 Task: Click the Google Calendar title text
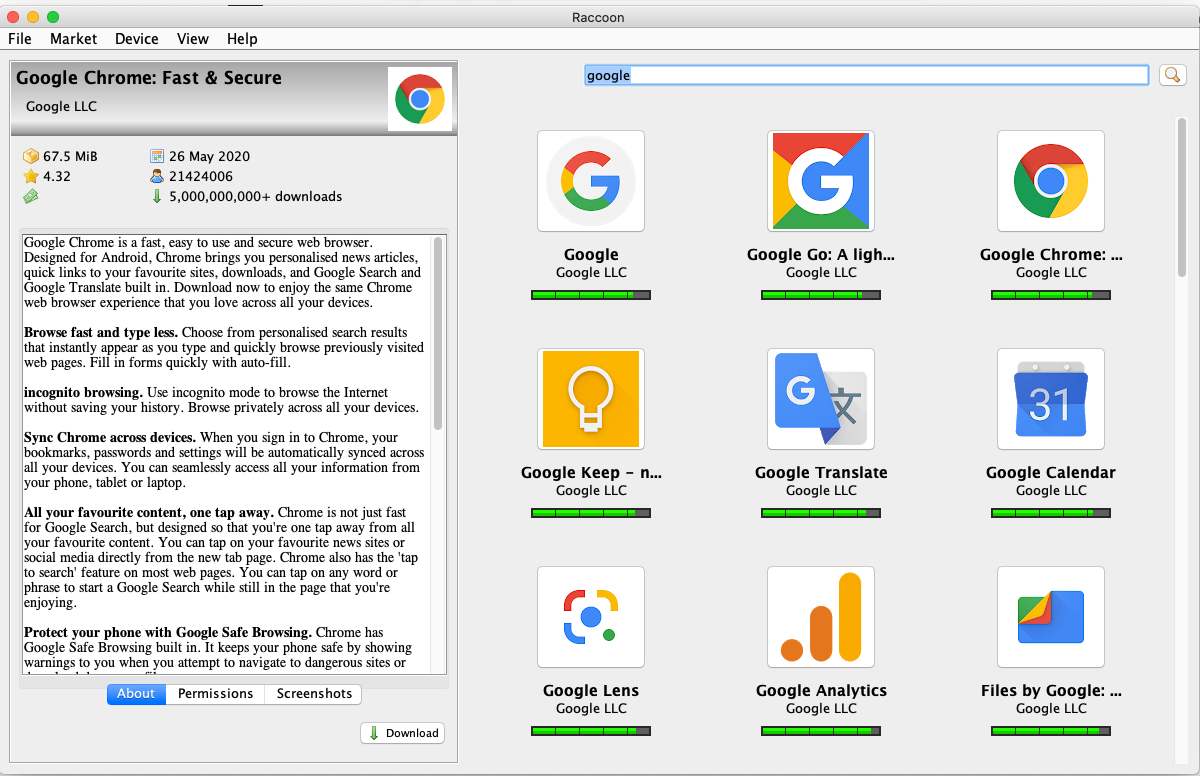tap(1051, 472)
